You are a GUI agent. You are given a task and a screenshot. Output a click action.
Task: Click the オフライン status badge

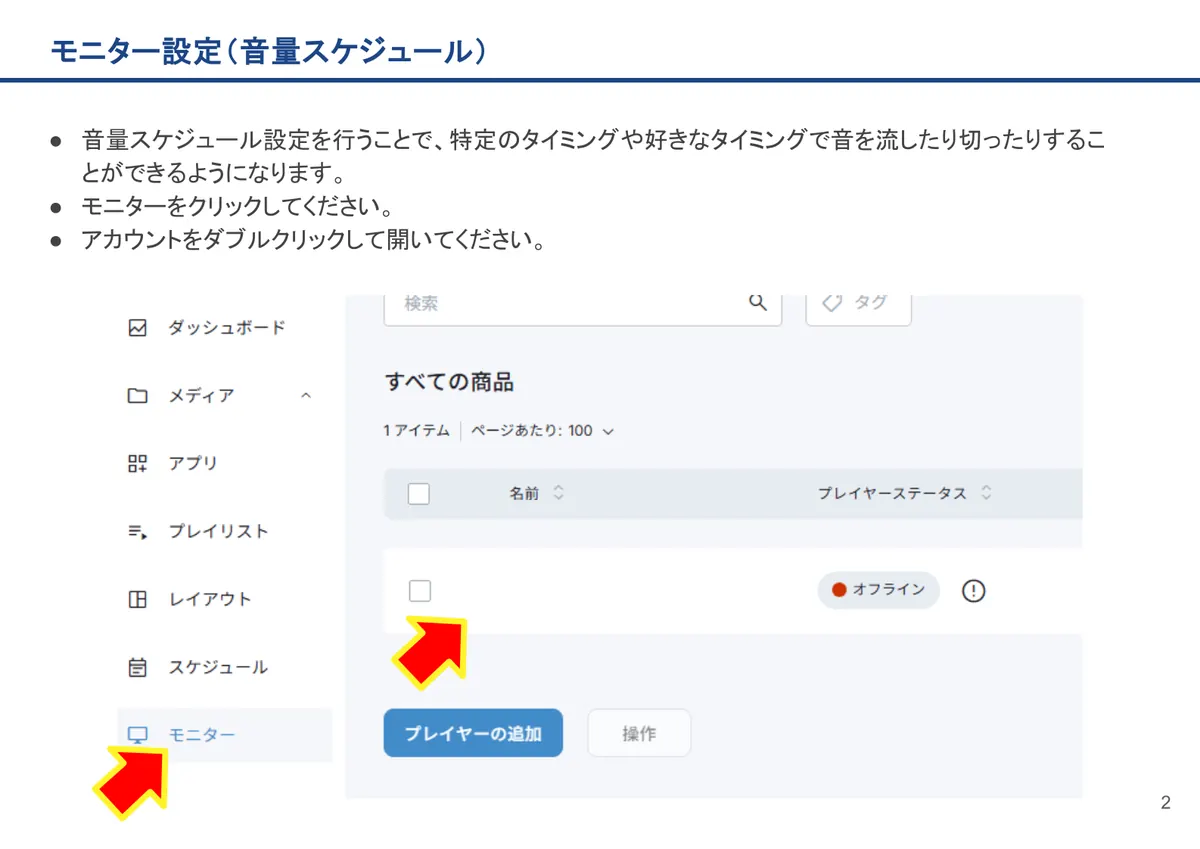[879, 590]
